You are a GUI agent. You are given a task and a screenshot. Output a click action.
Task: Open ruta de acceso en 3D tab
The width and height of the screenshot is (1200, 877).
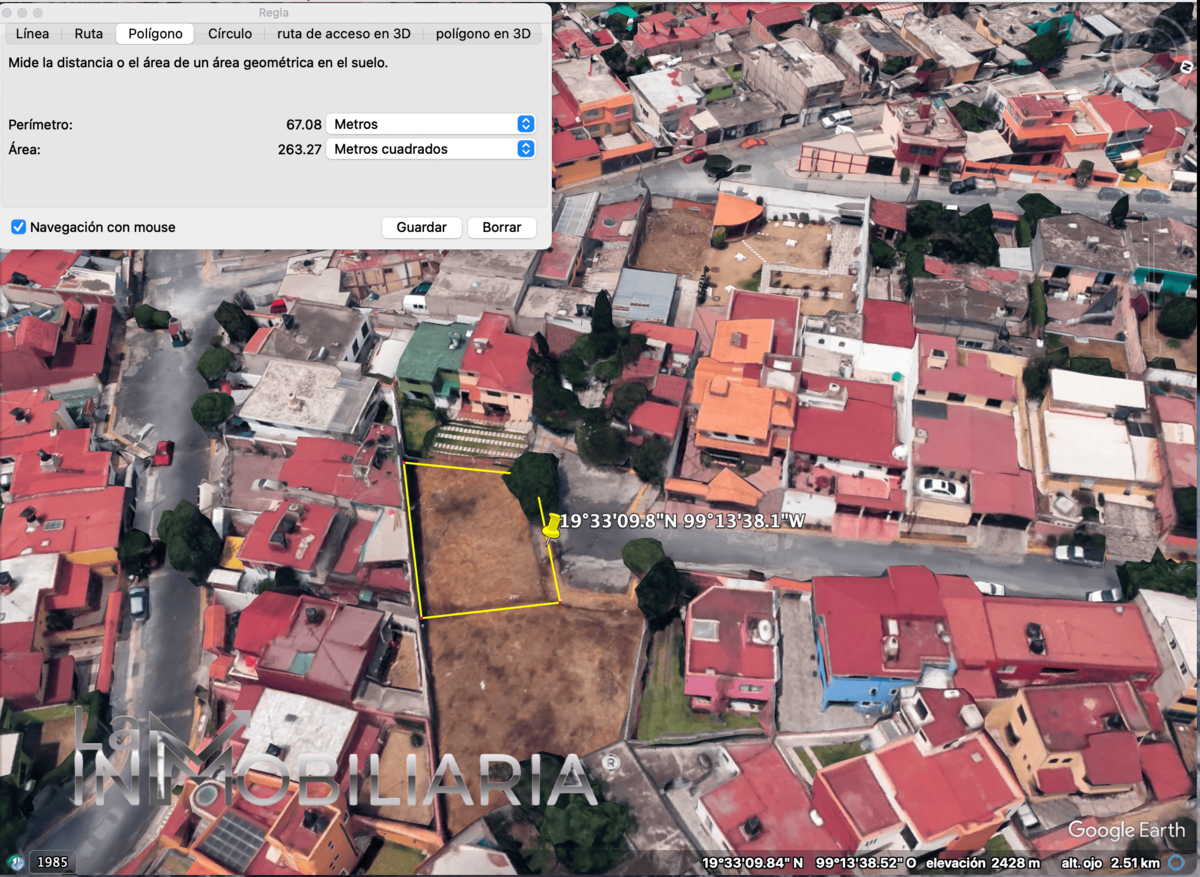point(344,33)
